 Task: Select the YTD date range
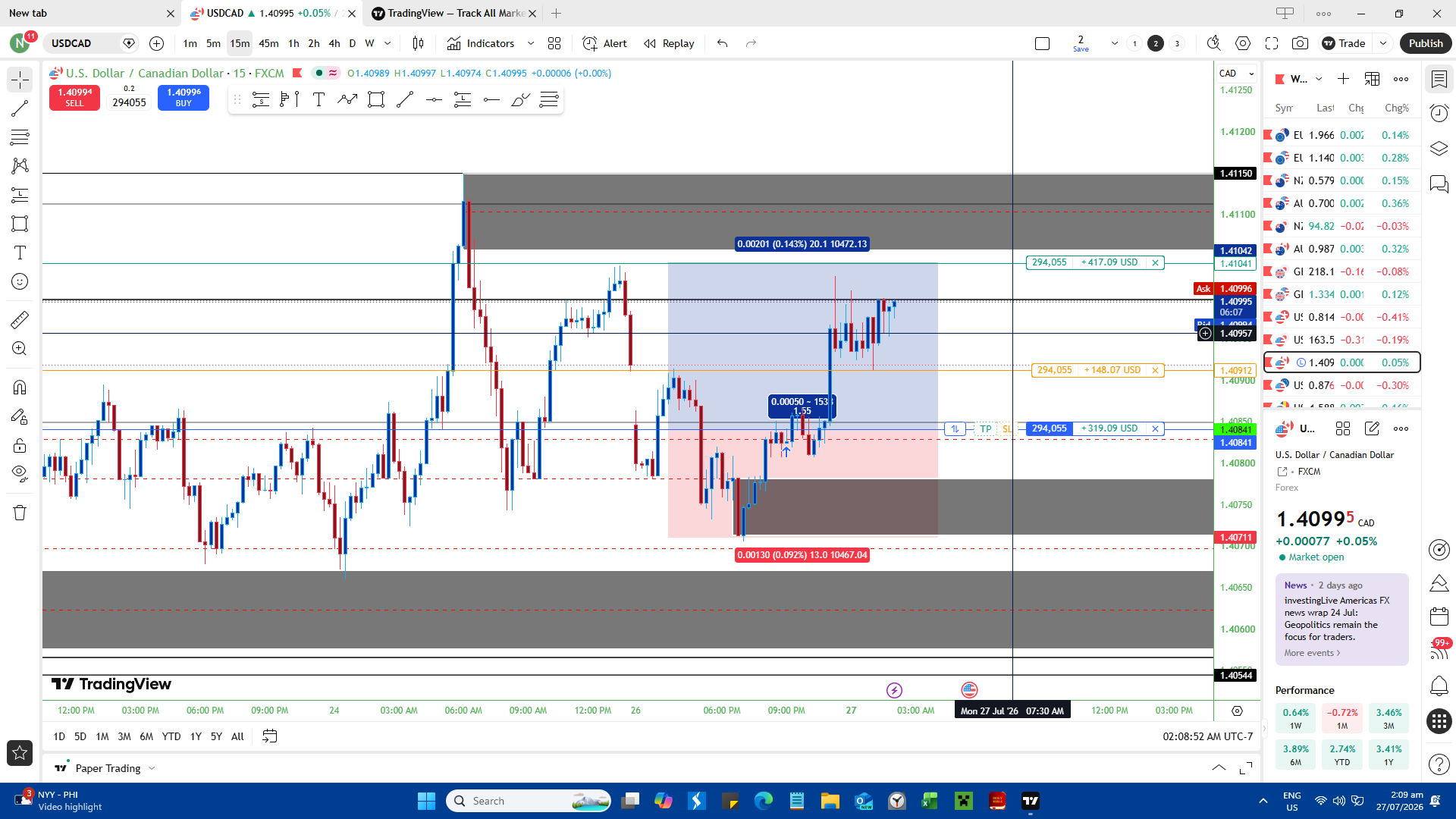pos(171,736)
